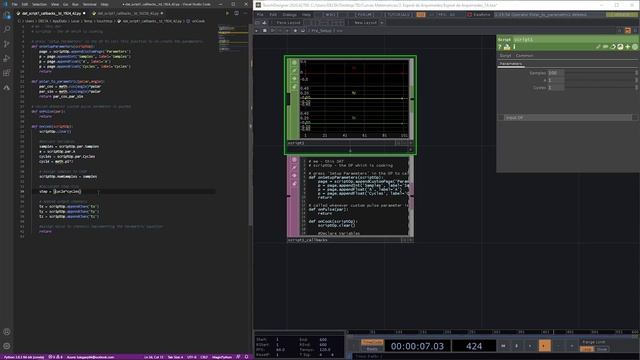
Task: Click the Tutorials button in TouchDesigner
Action: pyautogui.click(x=398, y=15)
